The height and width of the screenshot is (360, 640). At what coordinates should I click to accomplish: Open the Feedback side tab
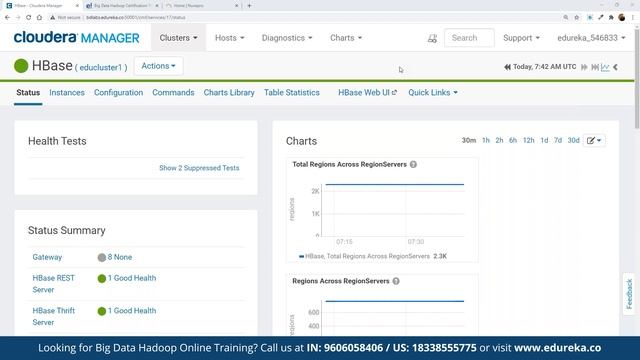629,294
